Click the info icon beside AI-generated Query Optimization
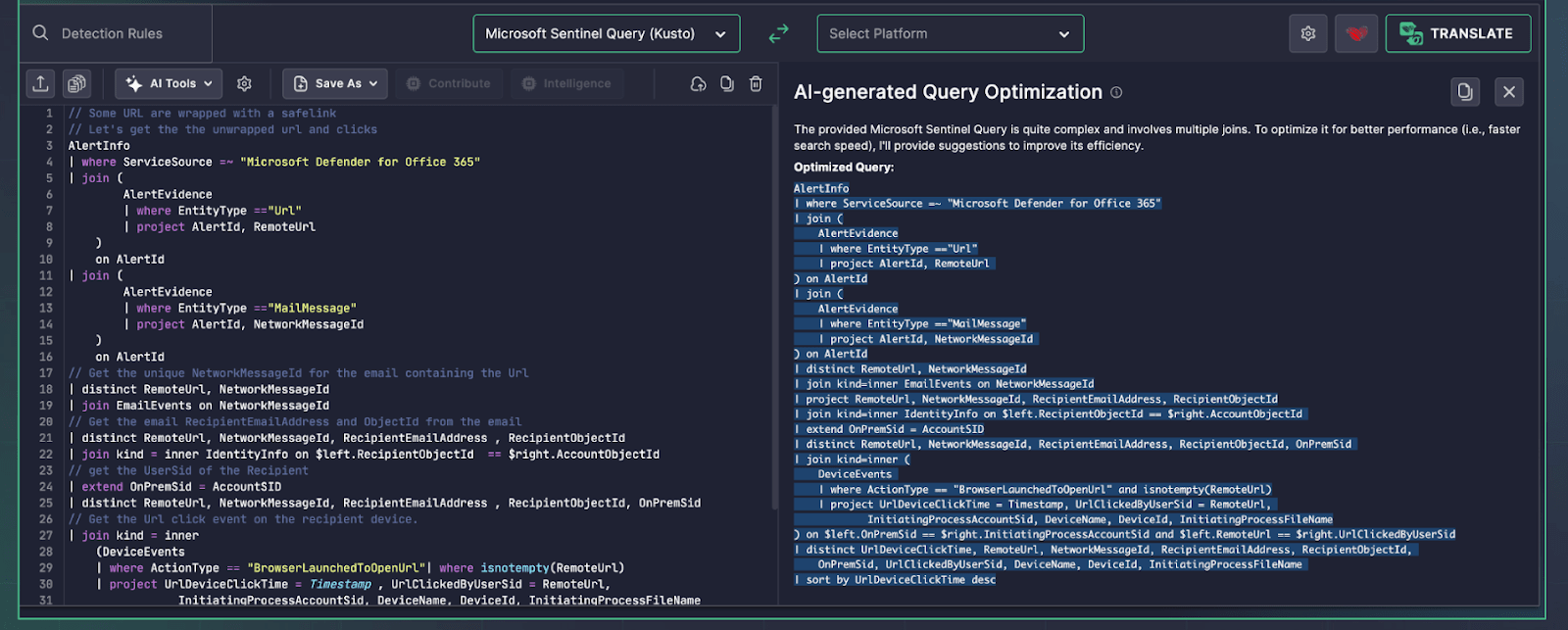The width and height of the screenshot is (1568, 630). [x=1116, y=92]
